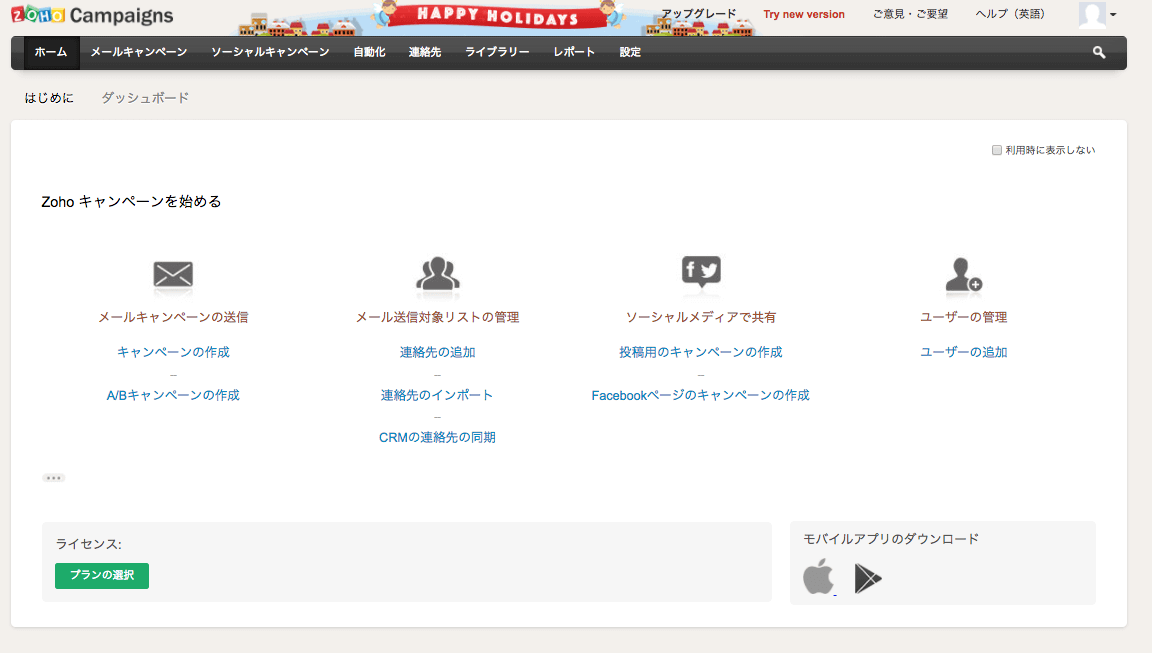Click the メールキャンペーンの送信 heading
The width and height of the screenshot is (1152, 653).
(173, 317)
